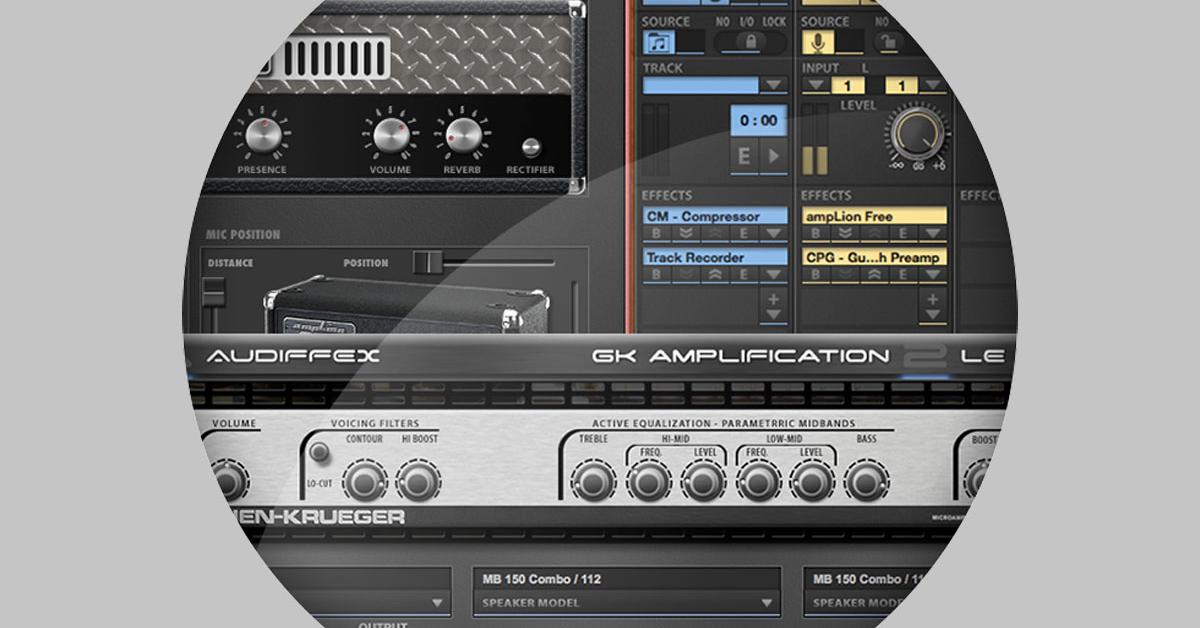
Task: Click the E edit icon on CM - Compressor
Action: tap(743, 230)
